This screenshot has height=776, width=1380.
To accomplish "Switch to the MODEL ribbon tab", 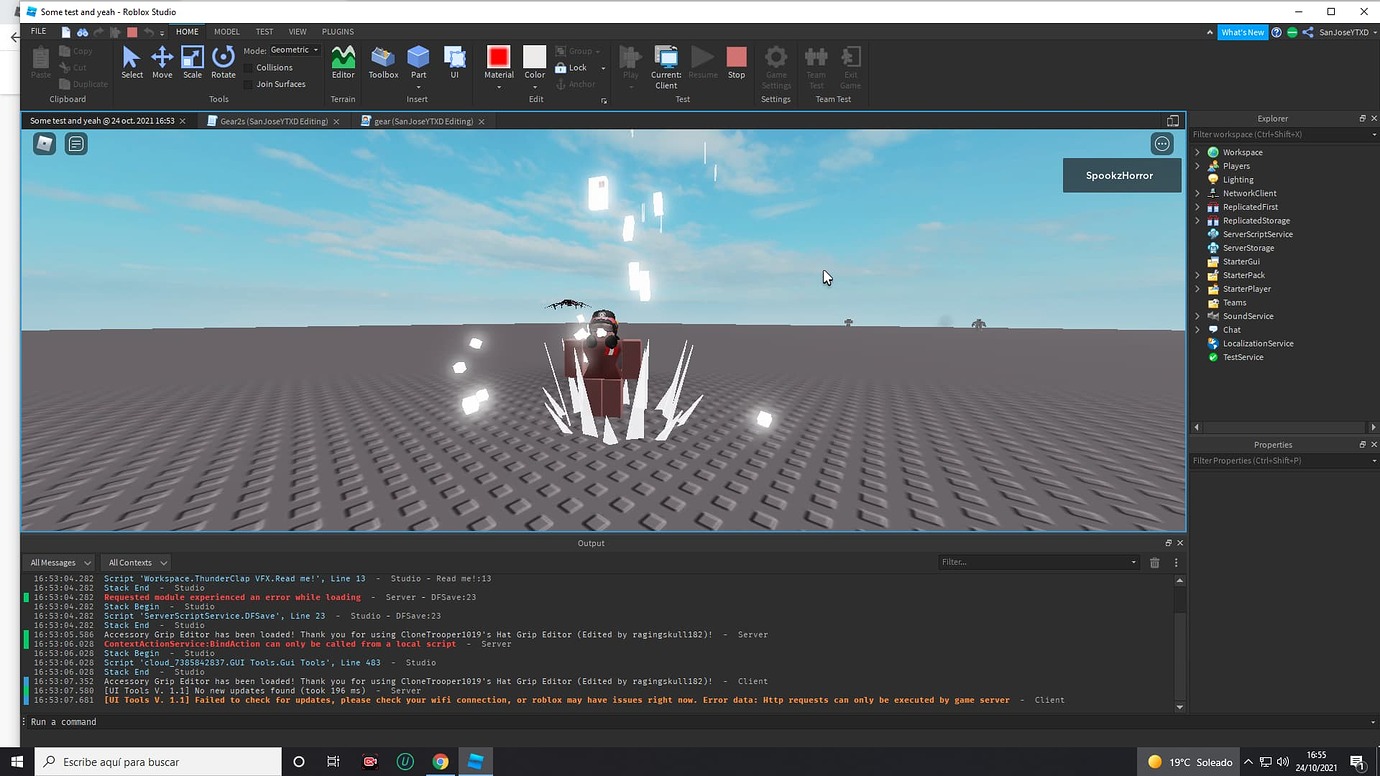I will [226, 31].
